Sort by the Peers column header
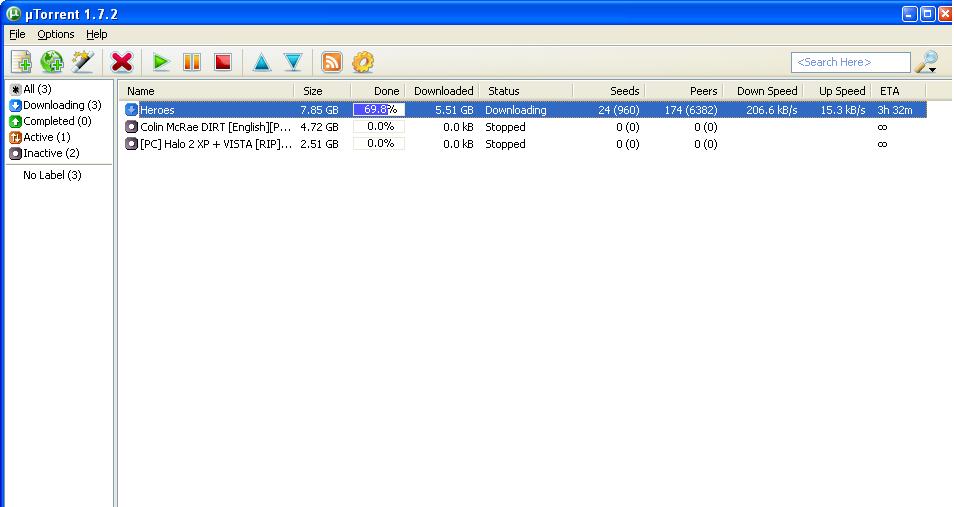This screenshot has height=507, width=954. coord(684,91)
